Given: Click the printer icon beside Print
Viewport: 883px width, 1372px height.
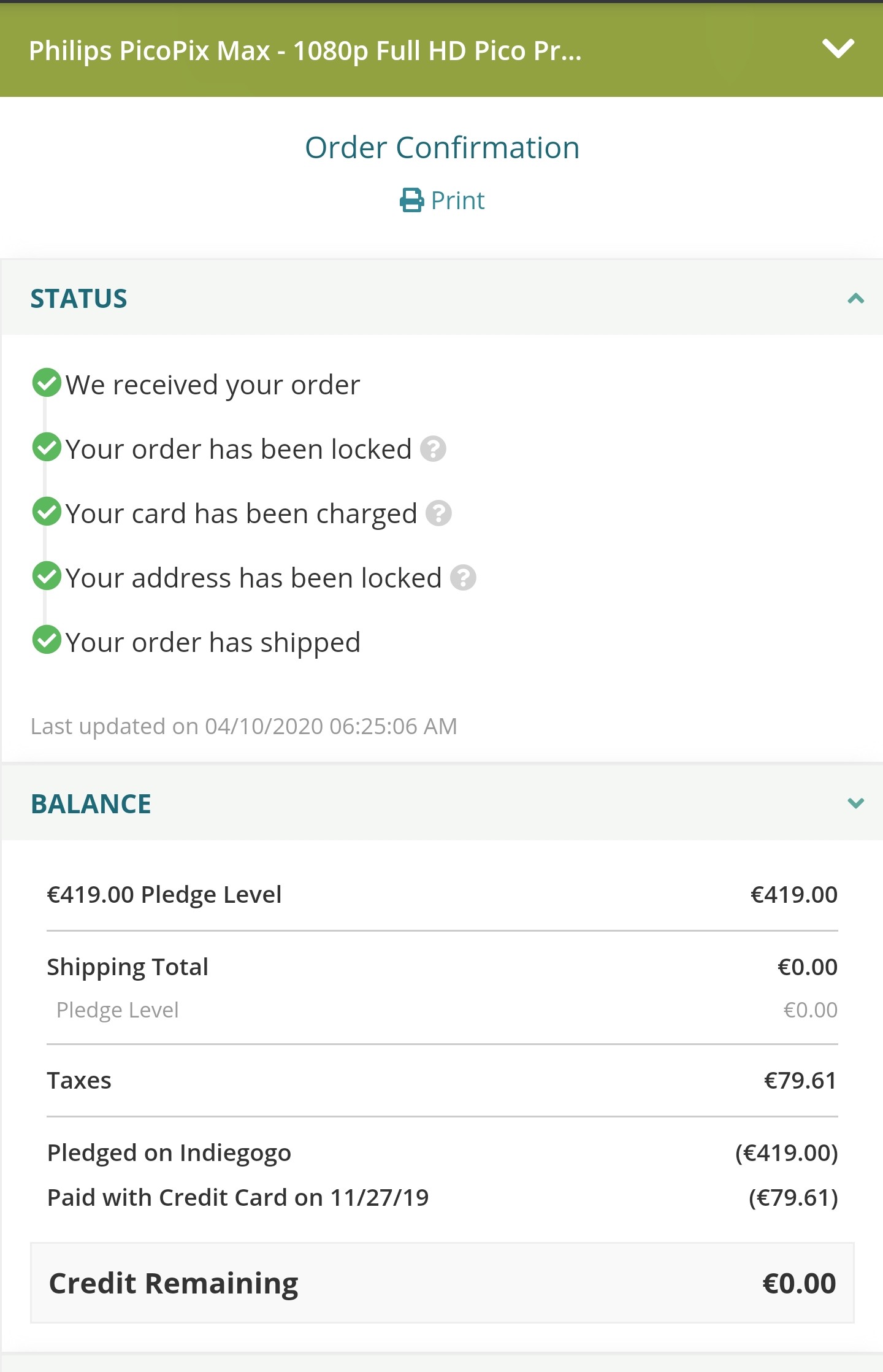Looking at the screenshot, I should pos(411,201).
